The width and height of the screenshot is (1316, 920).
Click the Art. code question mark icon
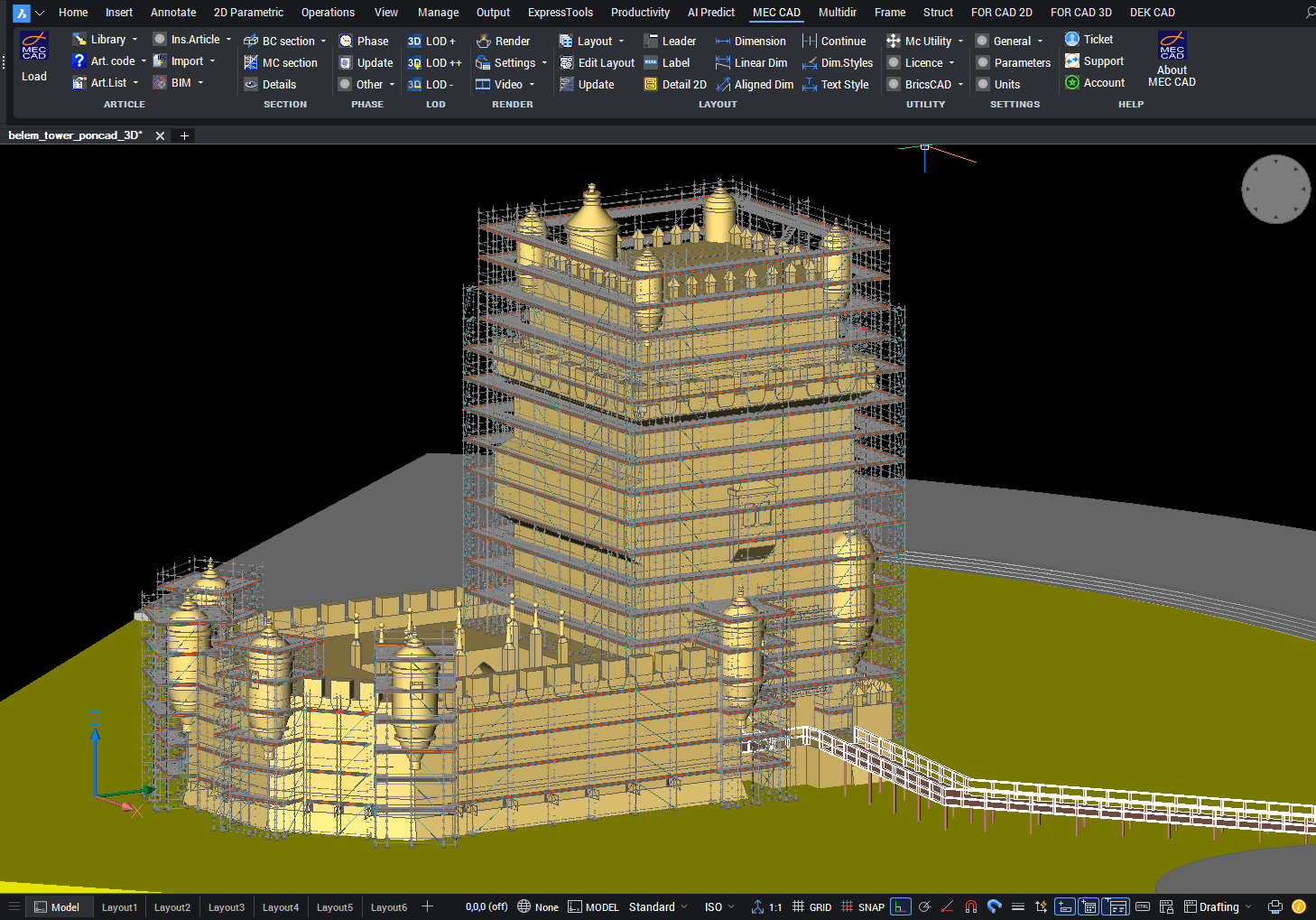79,61
